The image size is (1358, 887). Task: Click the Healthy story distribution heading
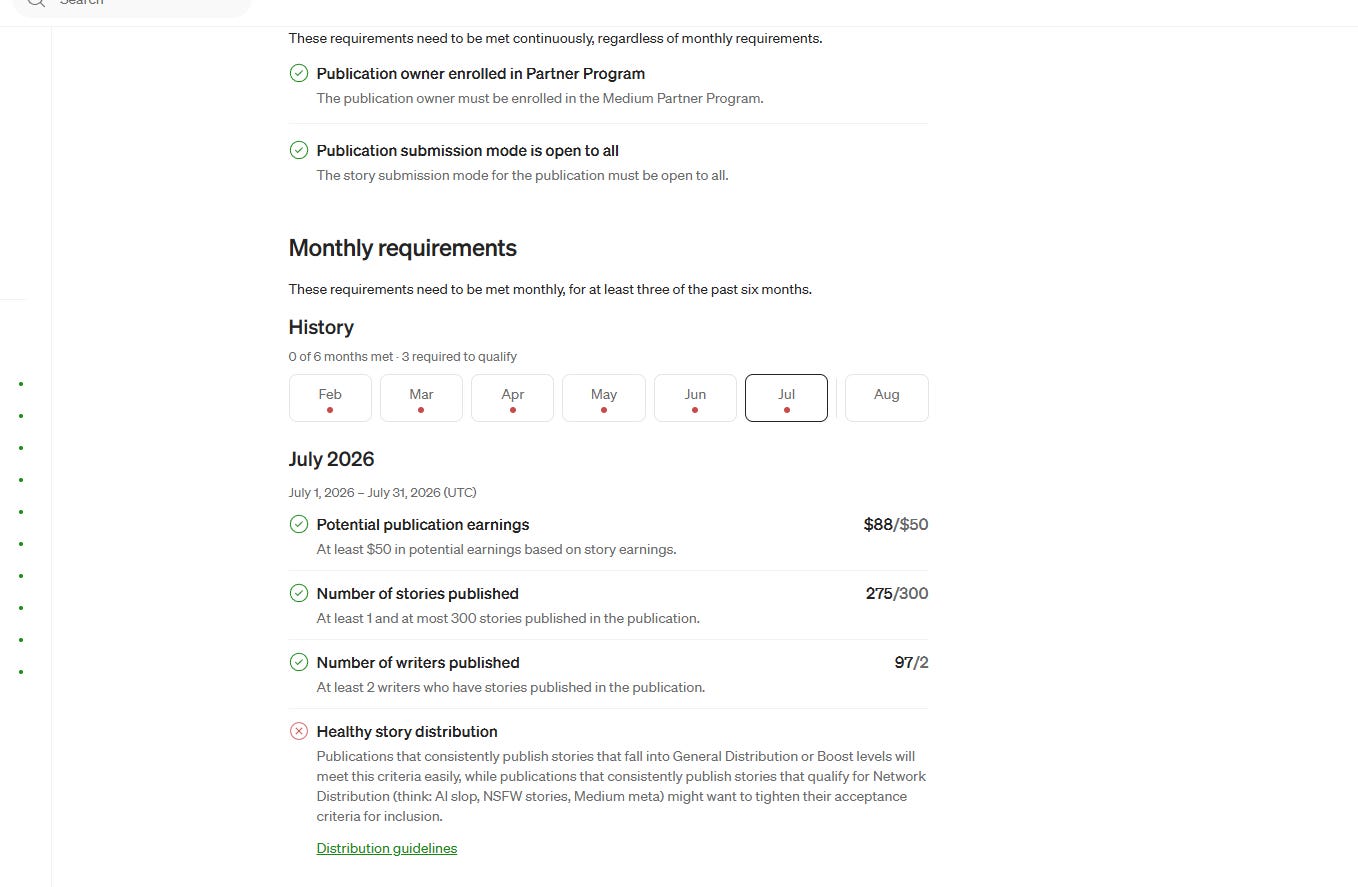tap(407, 731)
